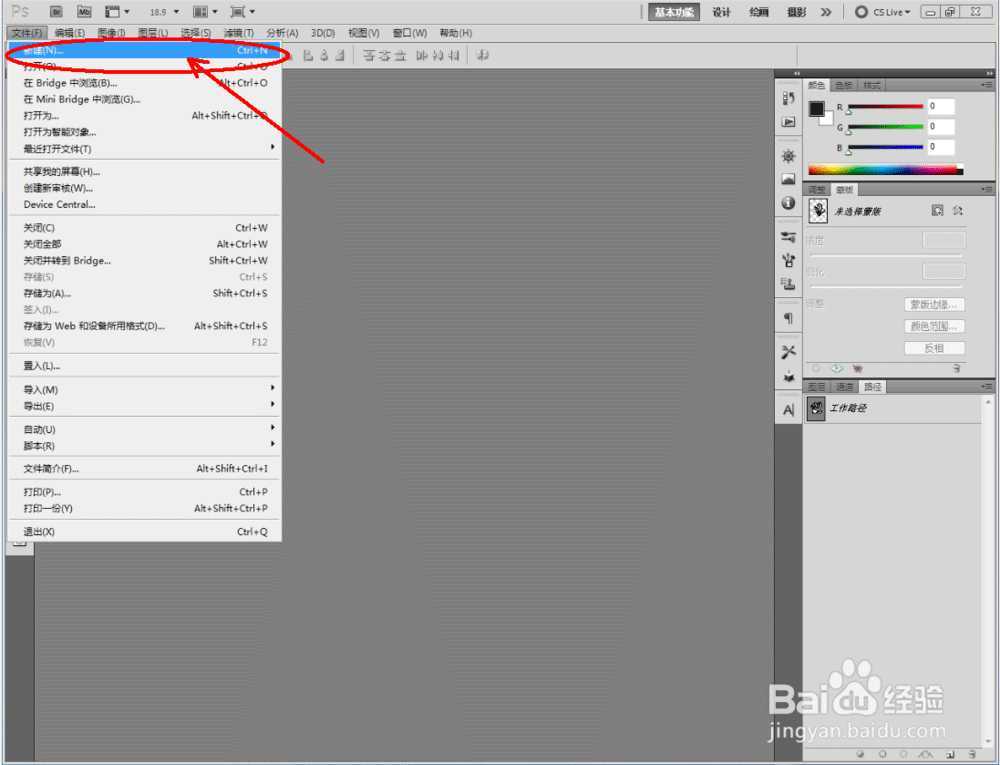Open the Clone Source stamp icon
The image size is (1000, 765).
pyautogui.click(x=788, y=284)
